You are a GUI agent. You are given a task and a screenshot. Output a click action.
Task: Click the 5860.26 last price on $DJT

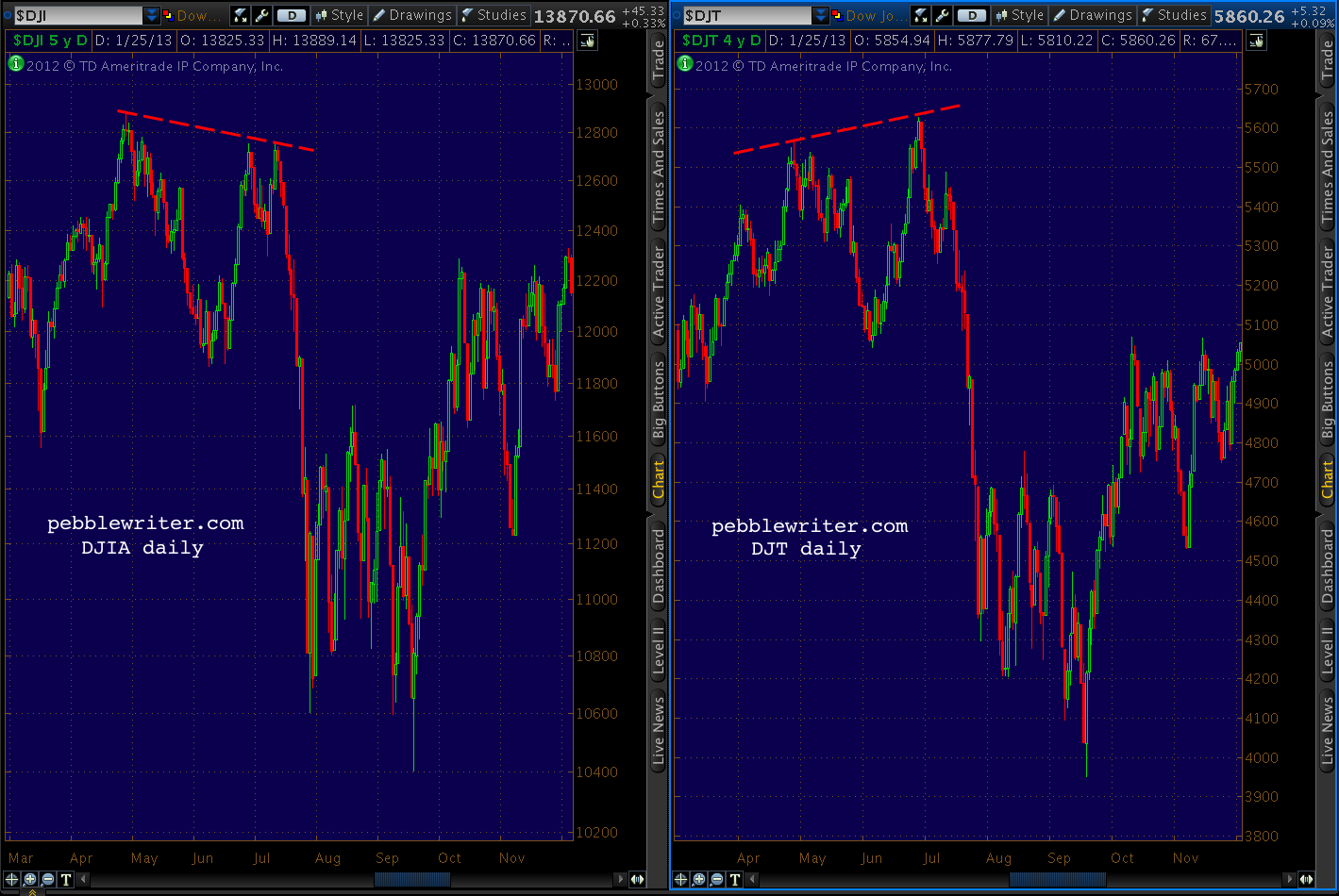[x=1249, y=16]
